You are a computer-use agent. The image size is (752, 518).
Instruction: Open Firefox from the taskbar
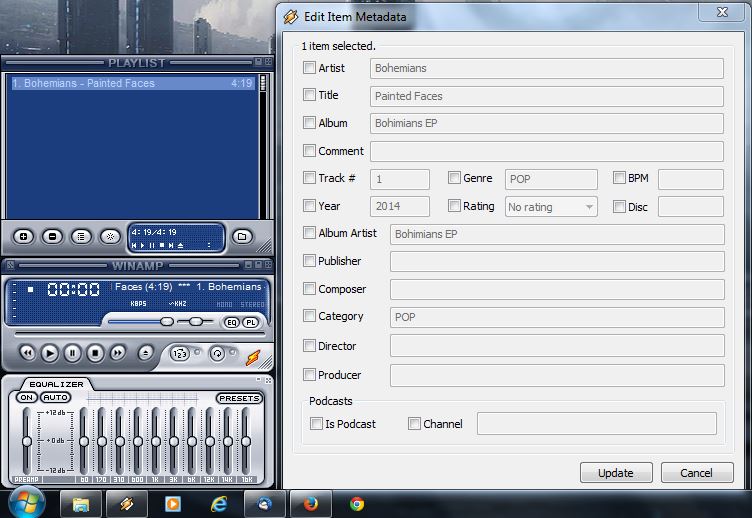(310, 504)
